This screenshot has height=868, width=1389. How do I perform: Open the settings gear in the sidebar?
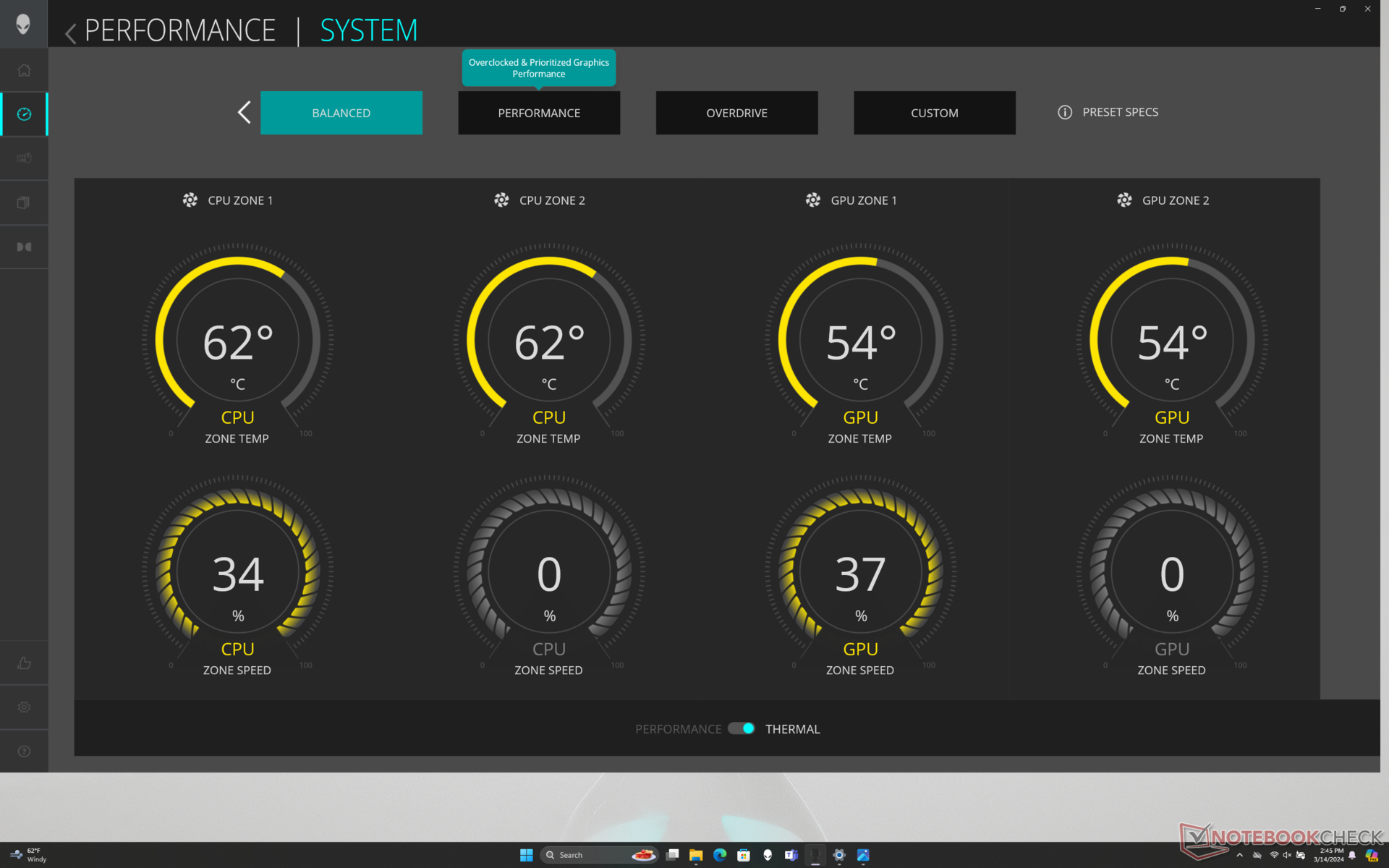(24, 707)
